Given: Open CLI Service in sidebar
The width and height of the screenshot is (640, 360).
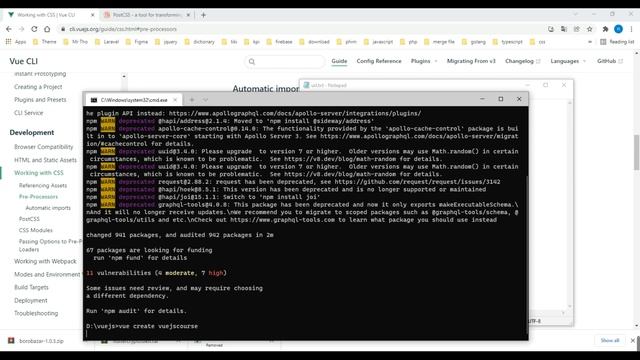Looking at the screenshot, I should point(29,113).
